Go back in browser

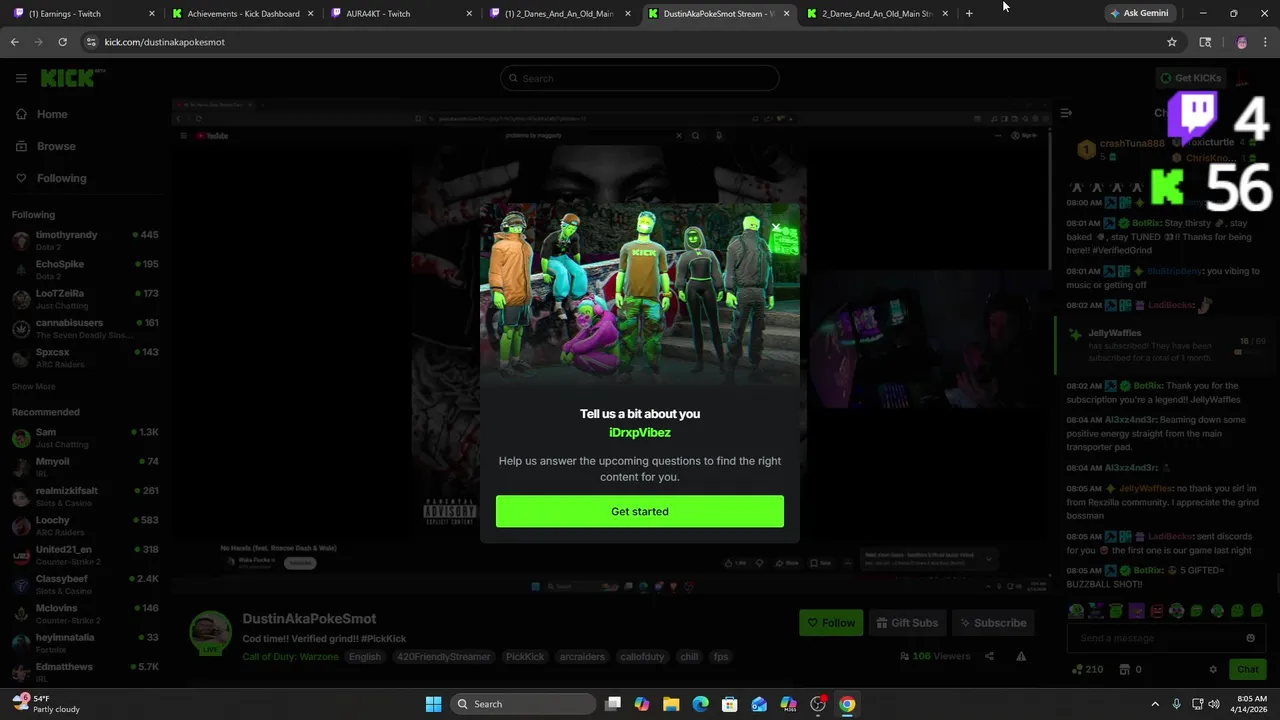[14, 42]
